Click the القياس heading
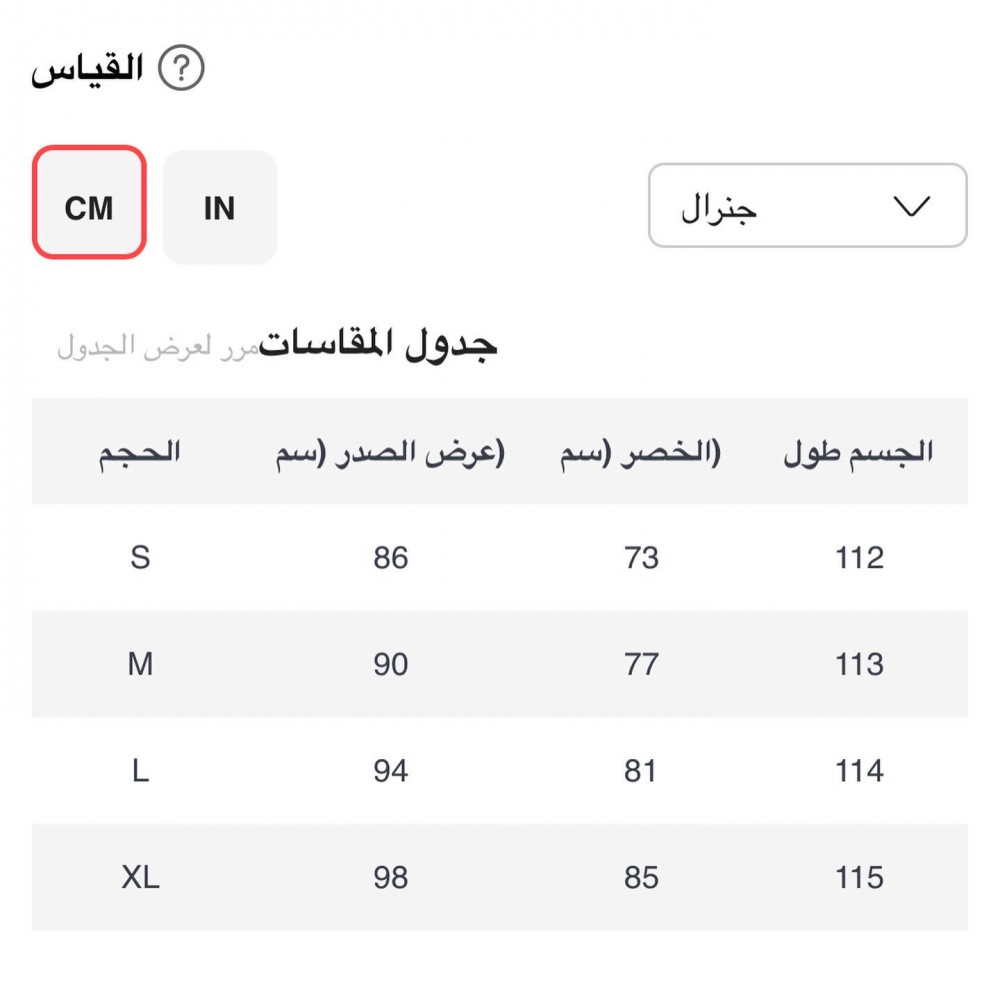1000x1000 pixels. pos(88,70)
